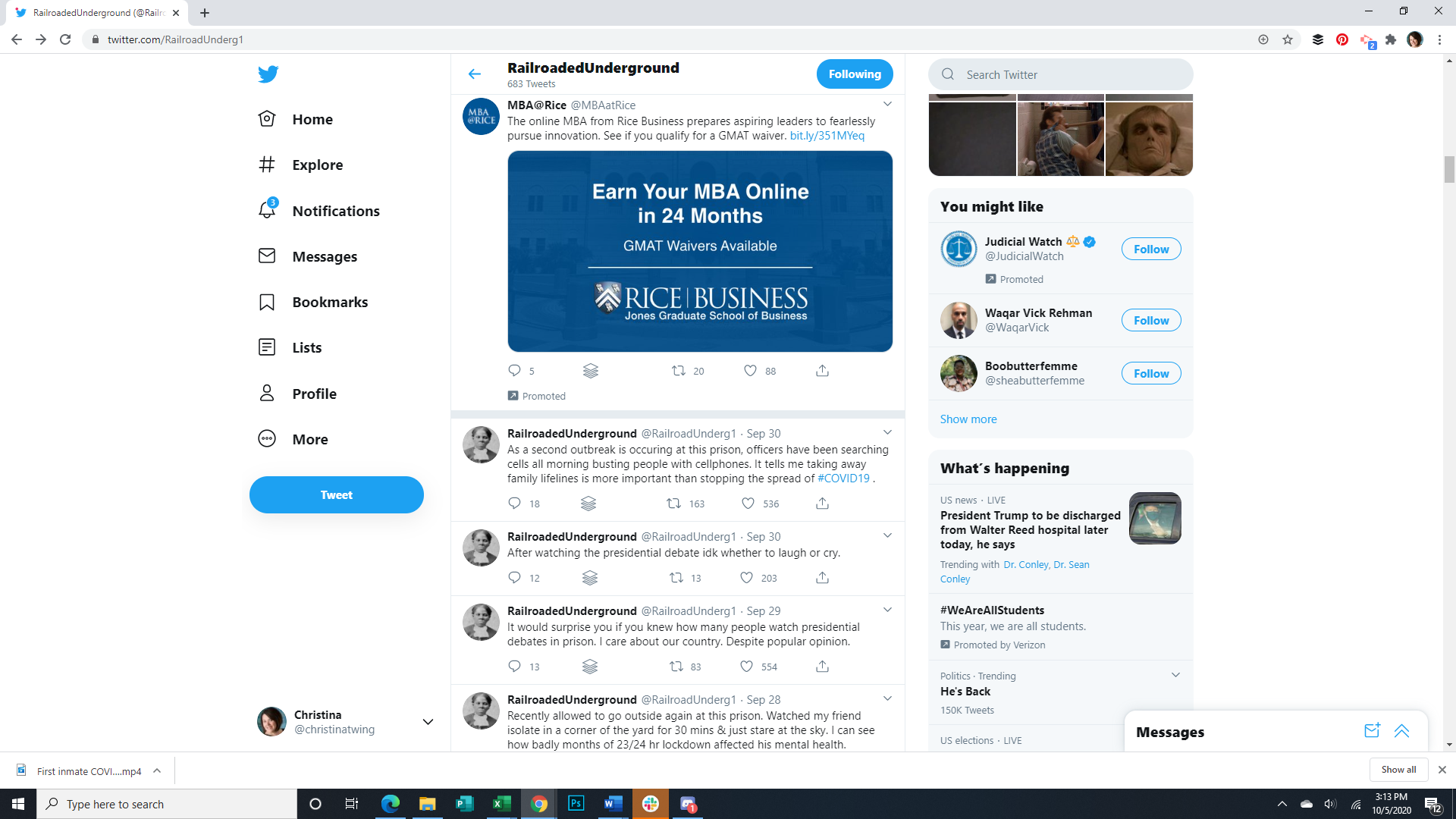Image resolution: width=1456 pixels, height=819 pixels.
Task: Open Lists in the navigation menu
Action: 306,347
